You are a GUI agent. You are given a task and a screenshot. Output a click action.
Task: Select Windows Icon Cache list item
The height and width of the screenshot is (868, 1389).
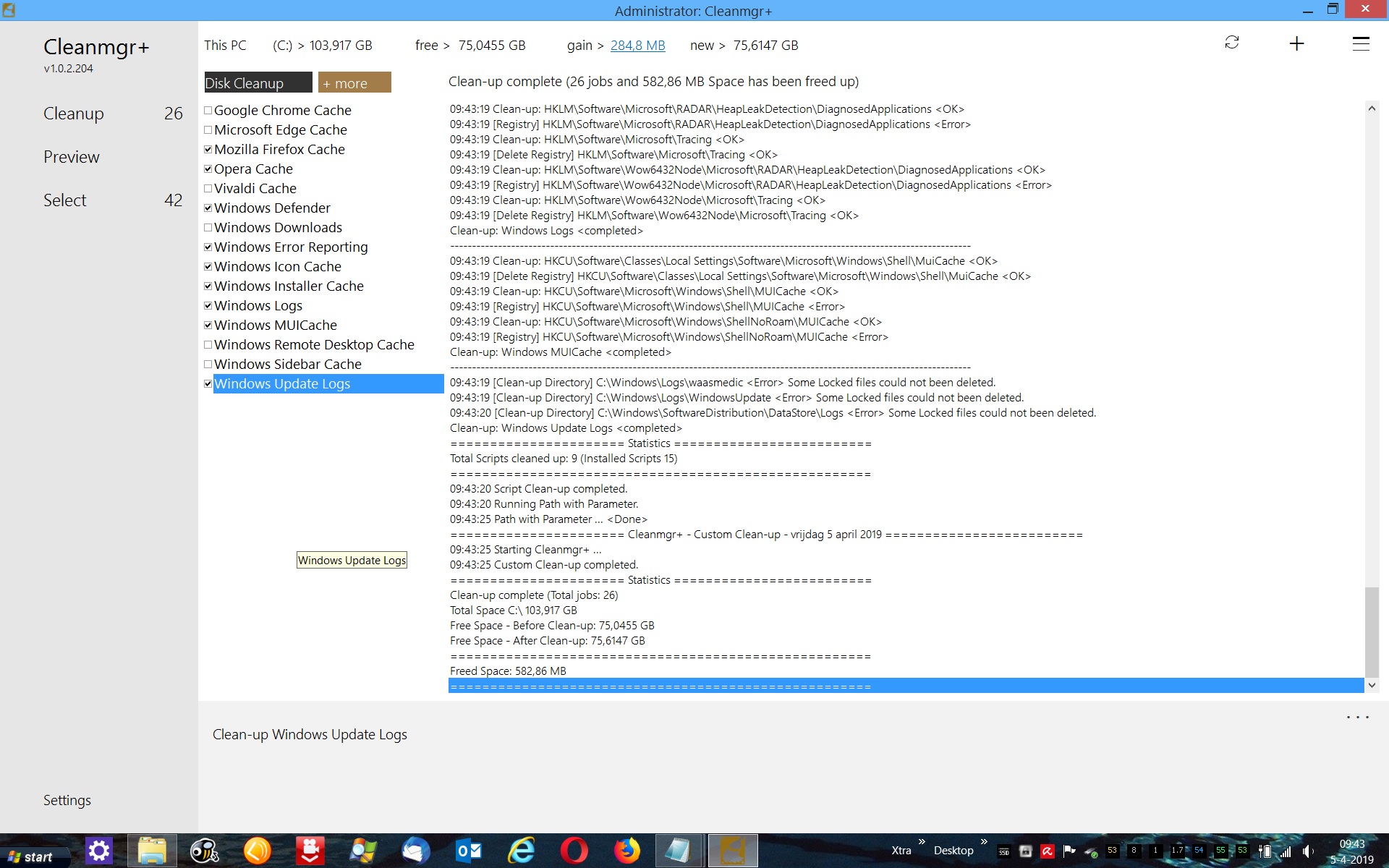point(278,266)
